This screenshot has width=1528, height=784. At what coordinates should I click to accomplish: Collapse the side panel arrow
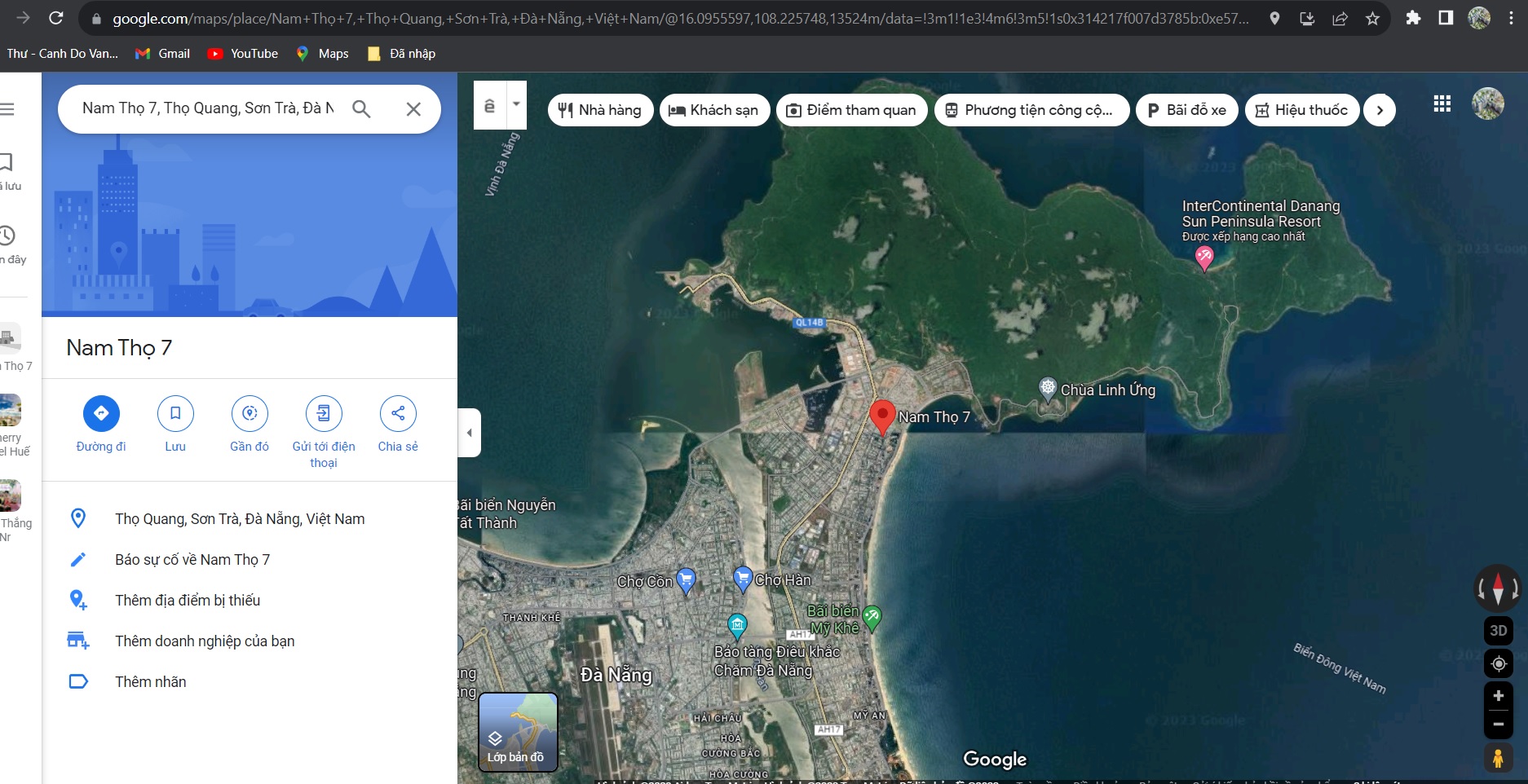pos(470,433)
